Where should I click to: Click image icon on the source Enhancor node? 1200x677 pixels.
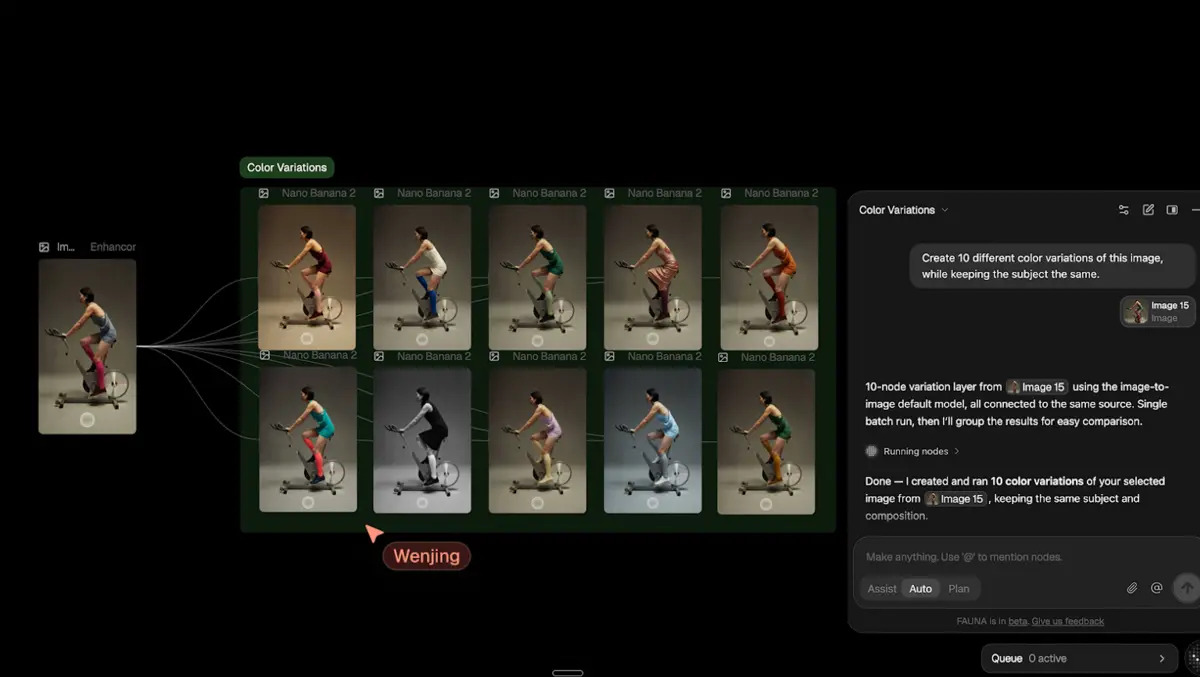[44, 247]
